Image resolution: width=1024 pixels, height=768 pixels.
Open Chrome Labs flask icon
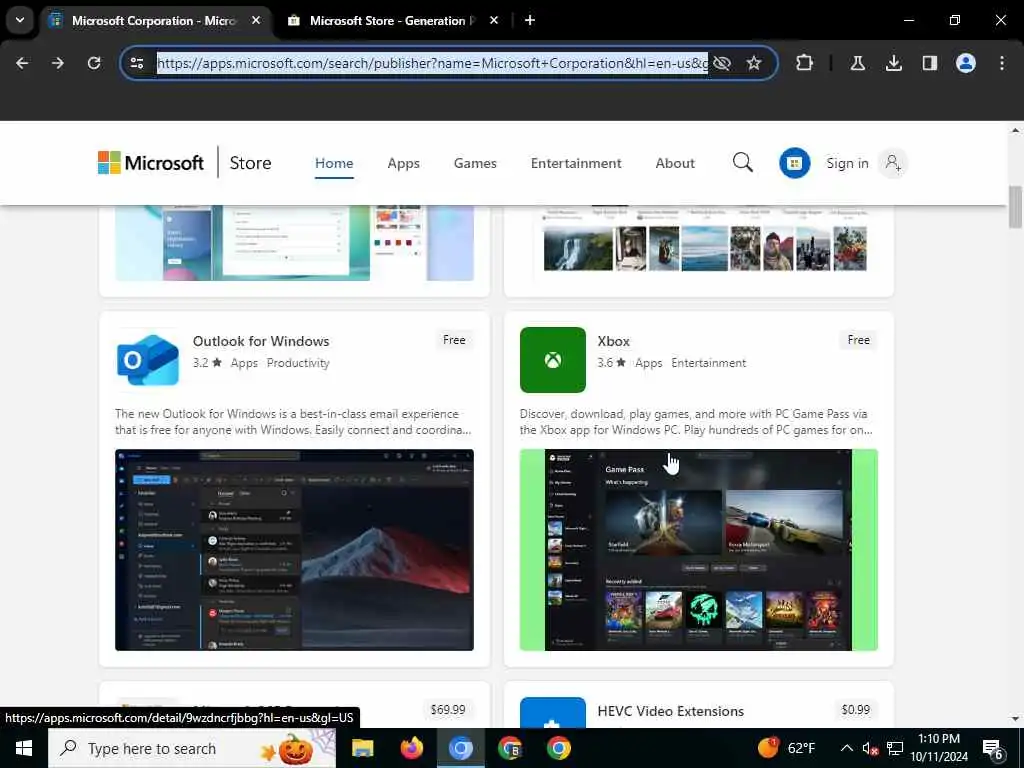pyautogui.click(x=857, y=63)
